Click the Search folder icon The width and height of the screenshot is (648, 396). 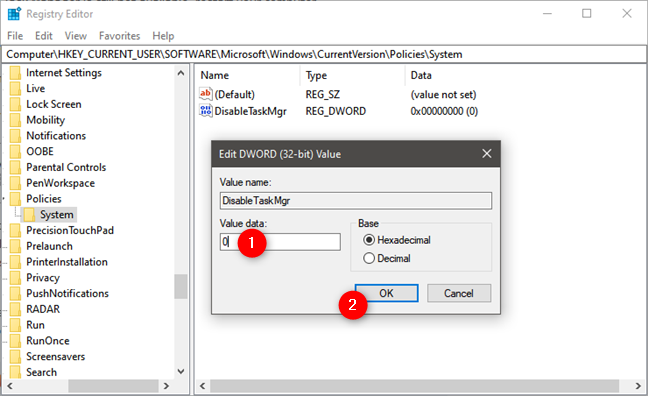click(15, 372)
